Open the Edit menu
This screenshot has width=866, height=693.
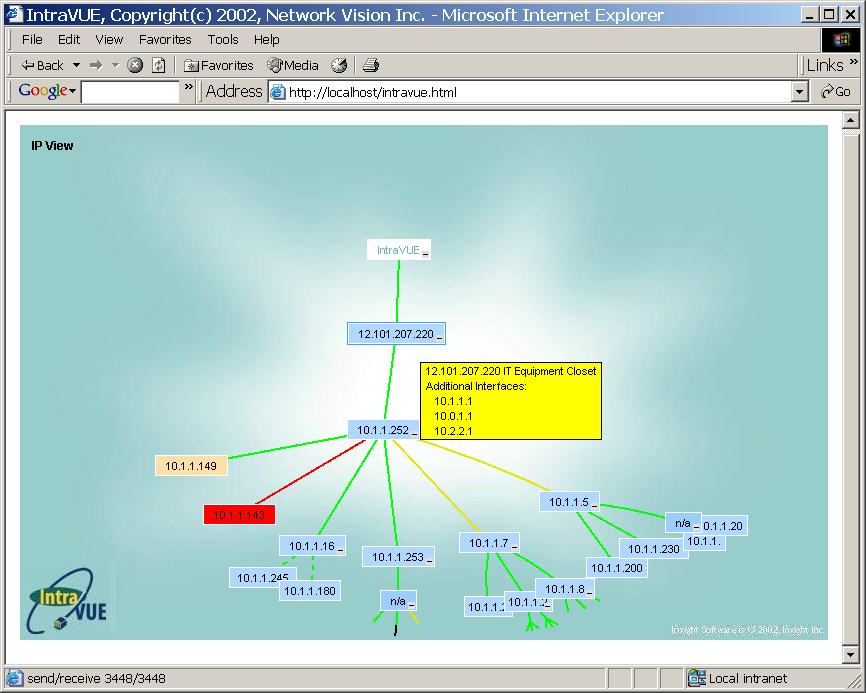tap(69, 40)
